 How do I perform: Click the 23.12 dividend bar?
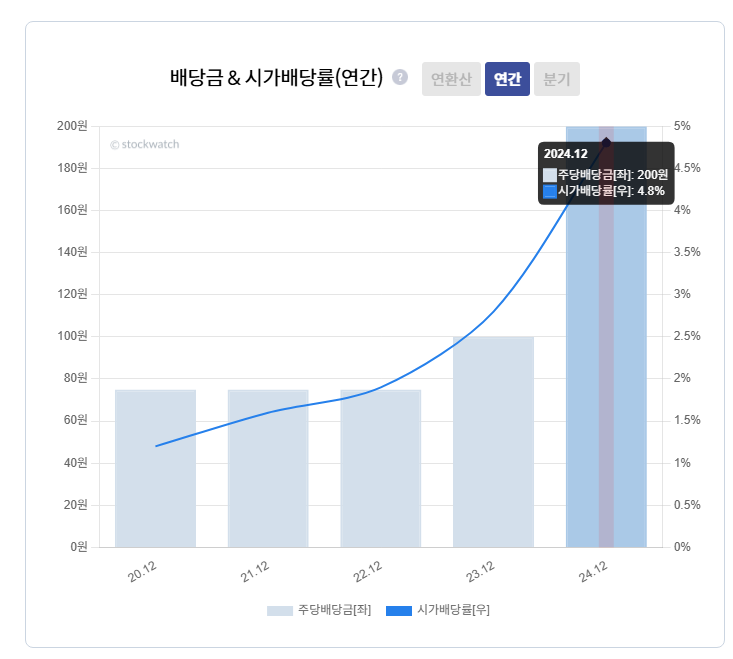tap(493, 442)
